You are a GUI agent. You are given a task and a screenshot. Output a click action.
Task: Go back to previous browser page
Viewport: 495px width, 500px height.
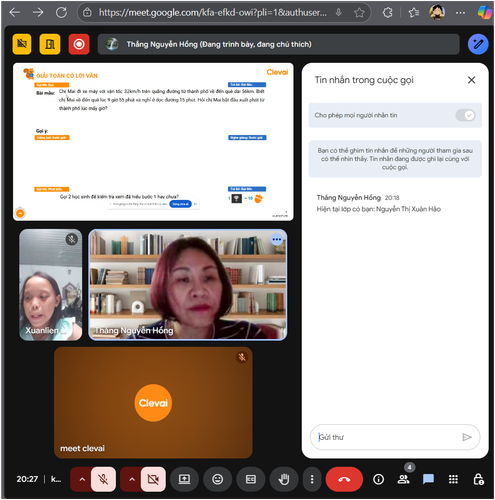coord(14,13)
